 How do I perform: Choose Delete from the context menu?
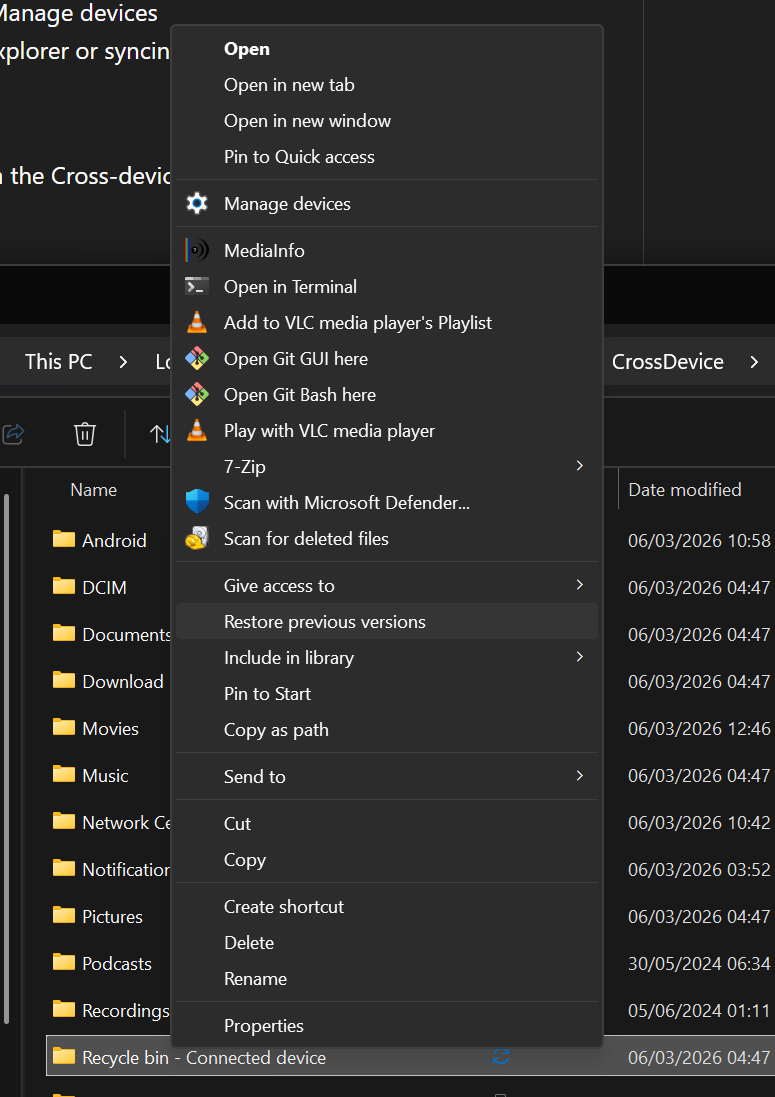point(387,942)
